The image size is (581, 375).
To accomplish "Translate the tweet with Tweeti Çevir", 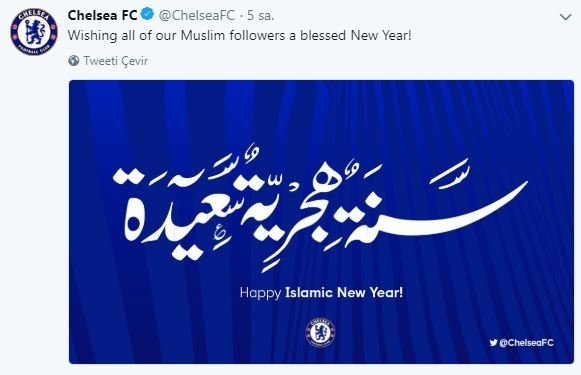I will pos(116,61).
